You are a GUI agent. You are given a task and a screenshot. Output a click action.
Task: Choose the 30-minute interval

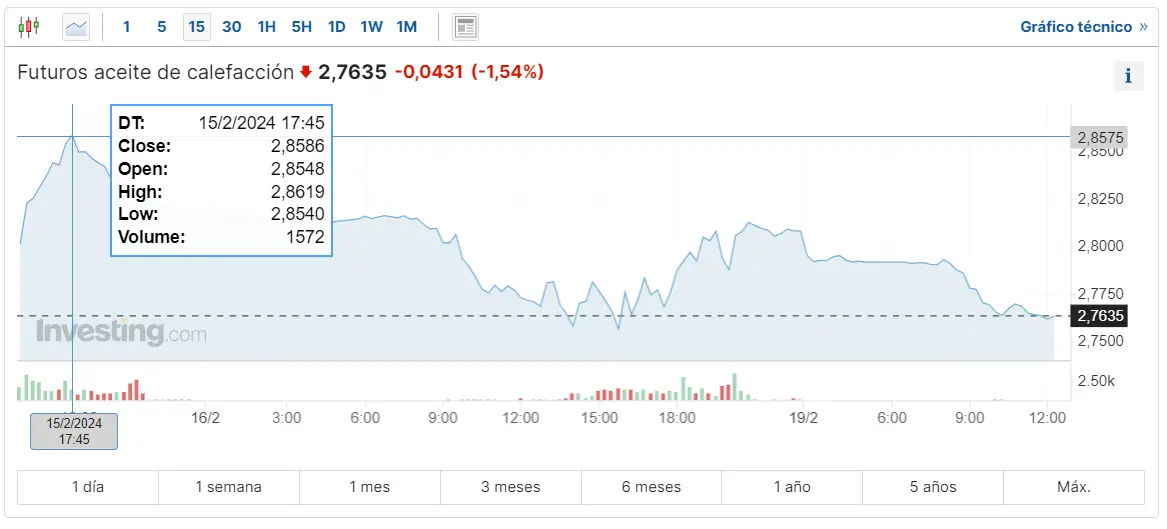coord(232,27)
